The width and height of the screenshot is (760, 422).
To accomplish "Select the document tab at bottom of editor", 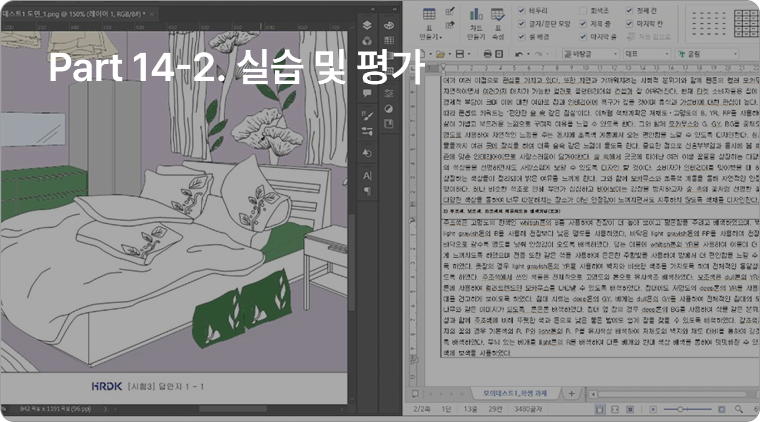I will [517, 395].
